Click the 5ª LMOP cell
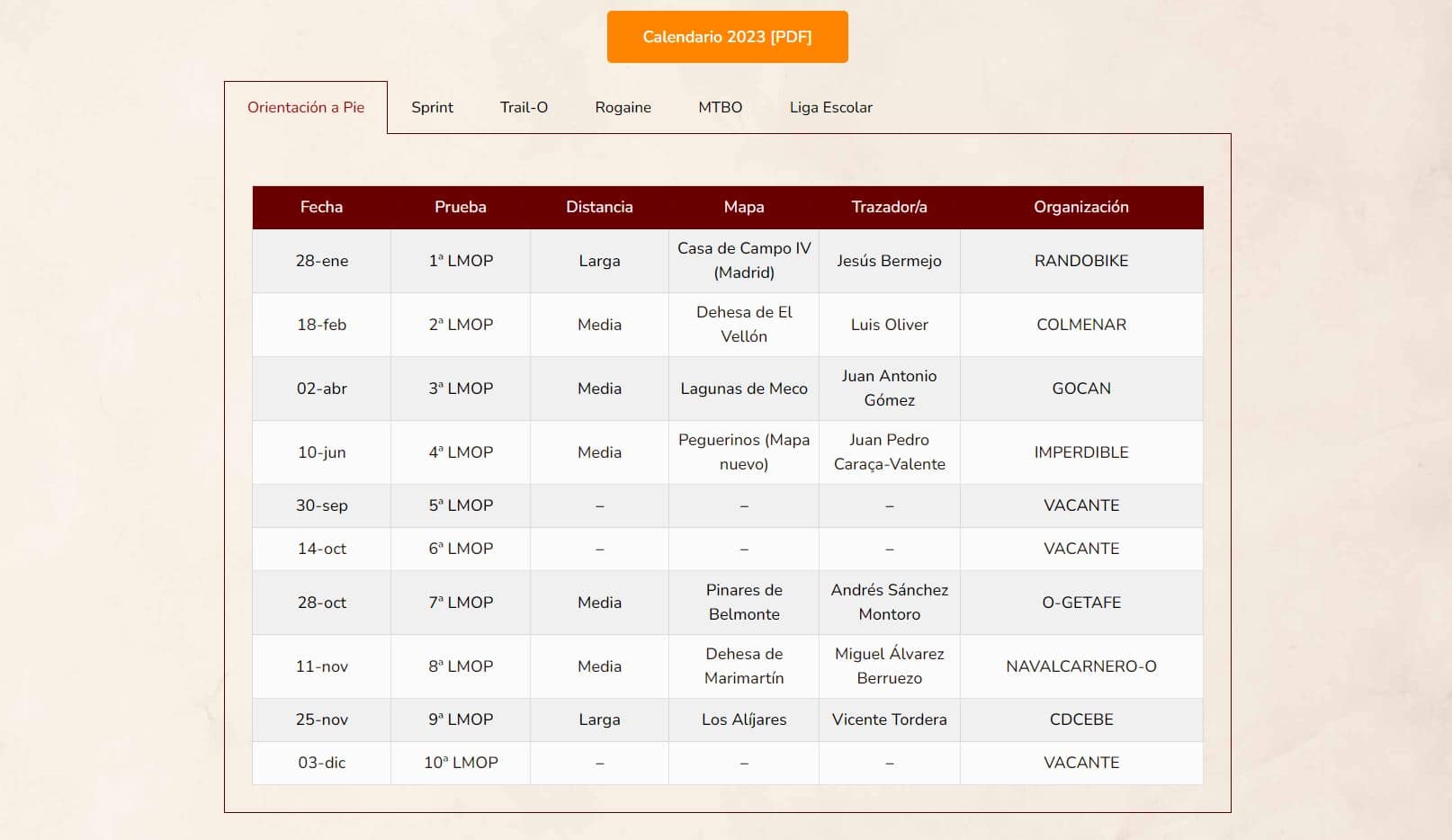This screenshot has height=840, width=1452. tap(460, 505)
